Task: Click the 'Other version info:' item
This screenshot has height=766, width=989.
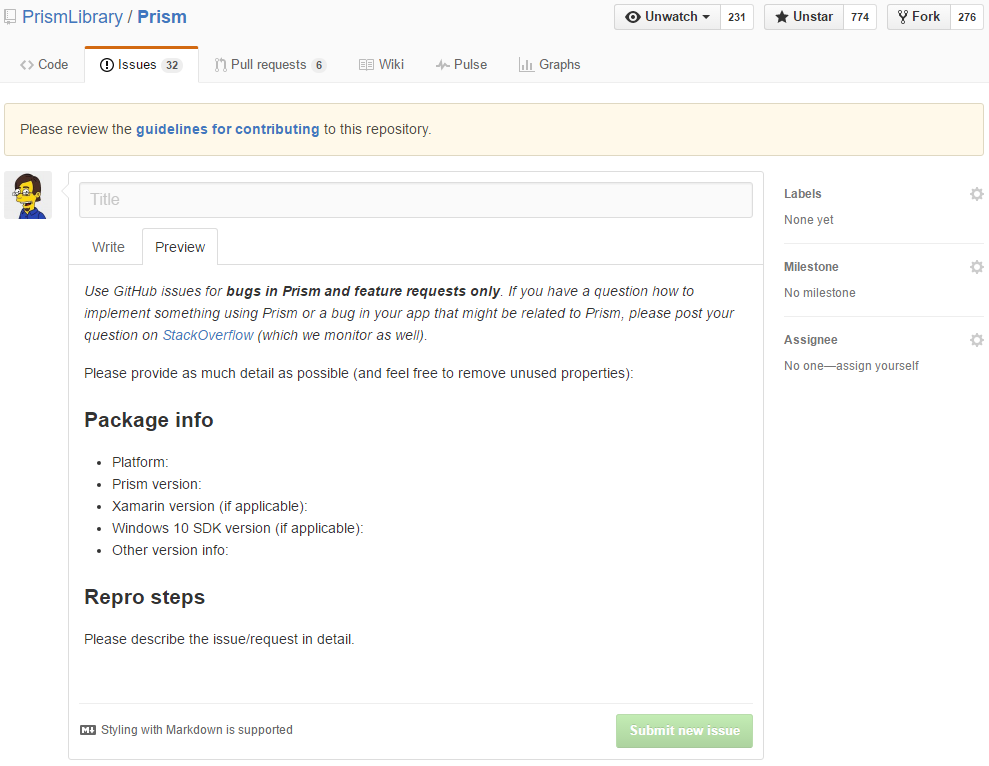Action: 170,550
